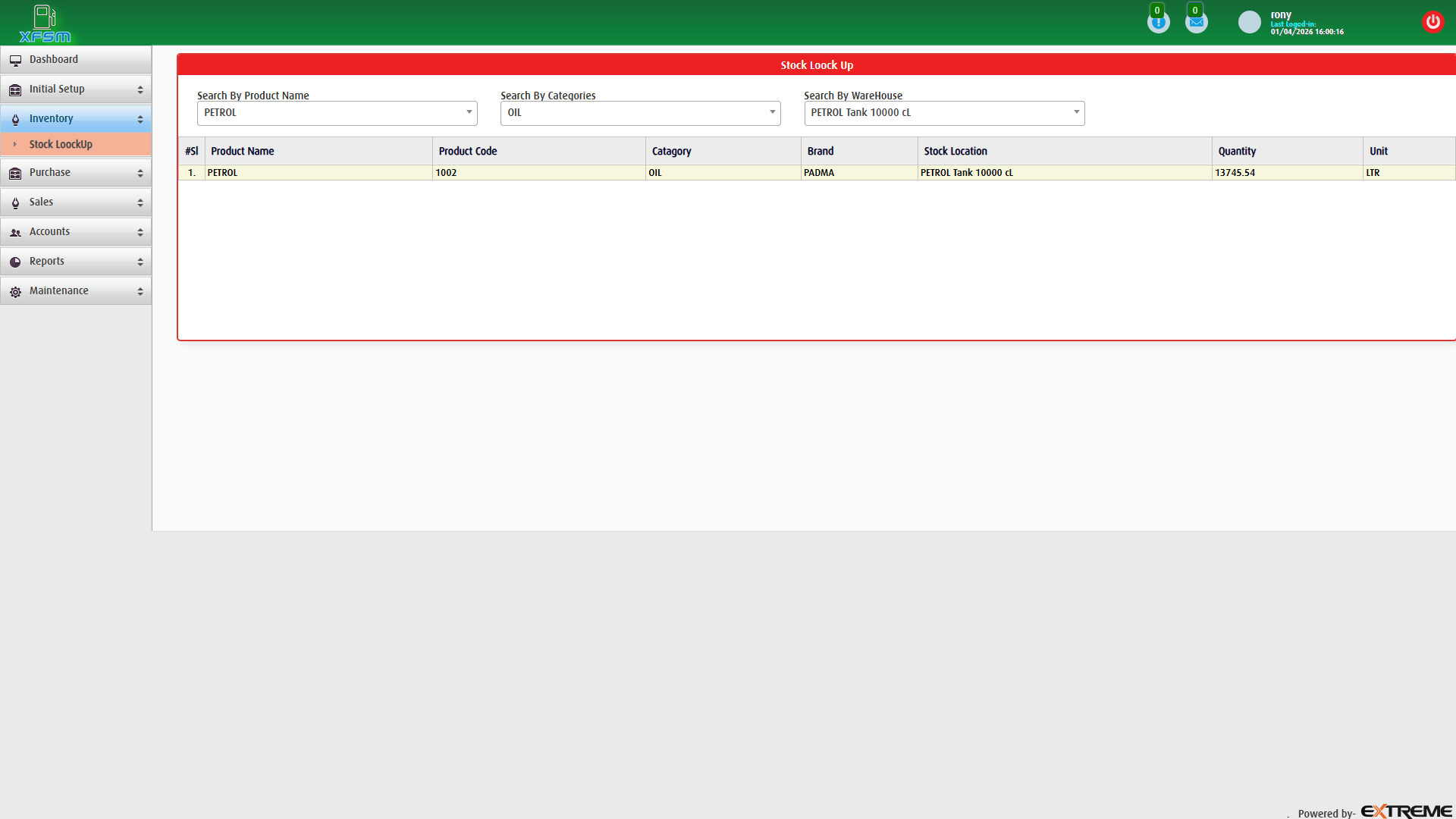
Task: Select Stock LoockUp in the sidebar
Action: click(76, 144)
